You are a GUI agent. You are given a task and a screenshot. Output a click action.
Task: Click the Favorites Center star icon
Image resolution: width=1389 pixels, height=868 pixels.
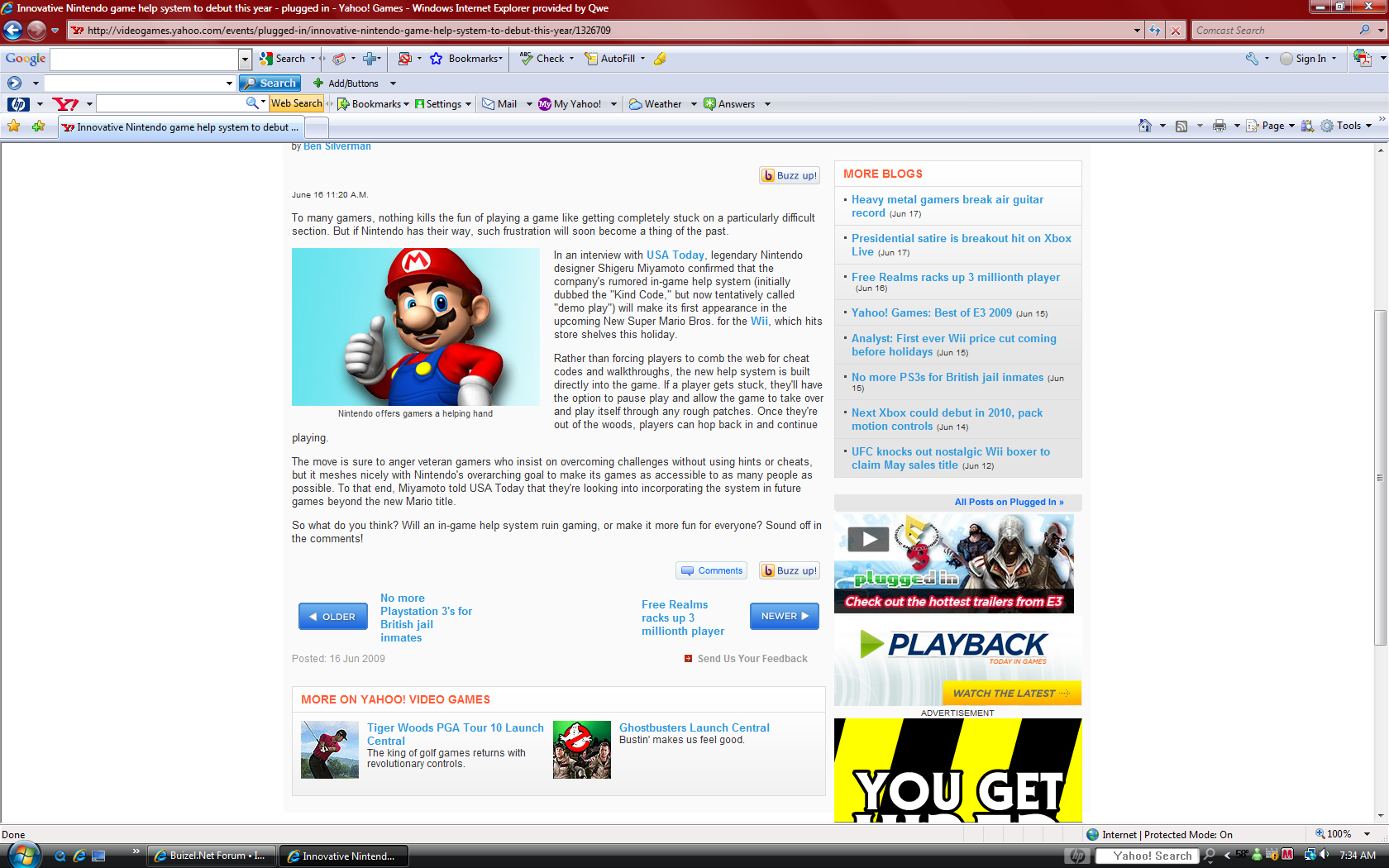click(14, 126)
